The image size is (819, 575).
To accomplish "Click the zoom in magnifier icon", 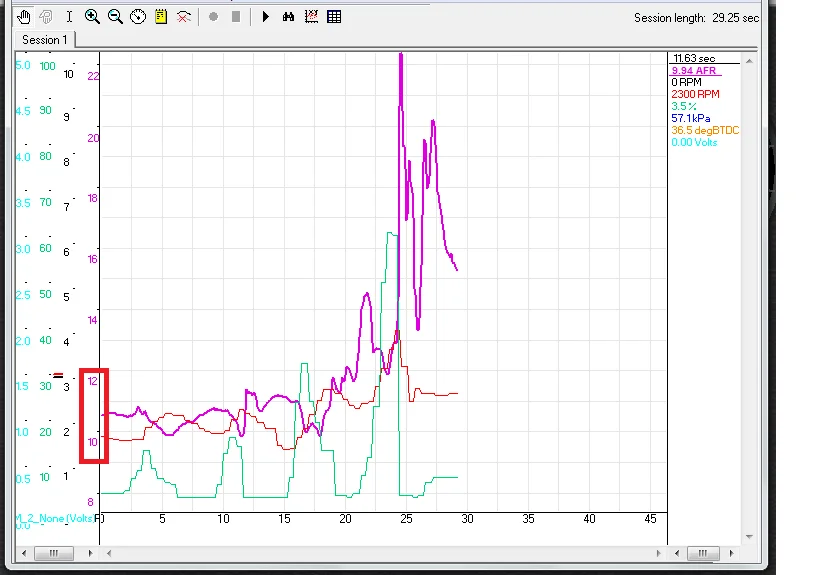I will point(92,17).
